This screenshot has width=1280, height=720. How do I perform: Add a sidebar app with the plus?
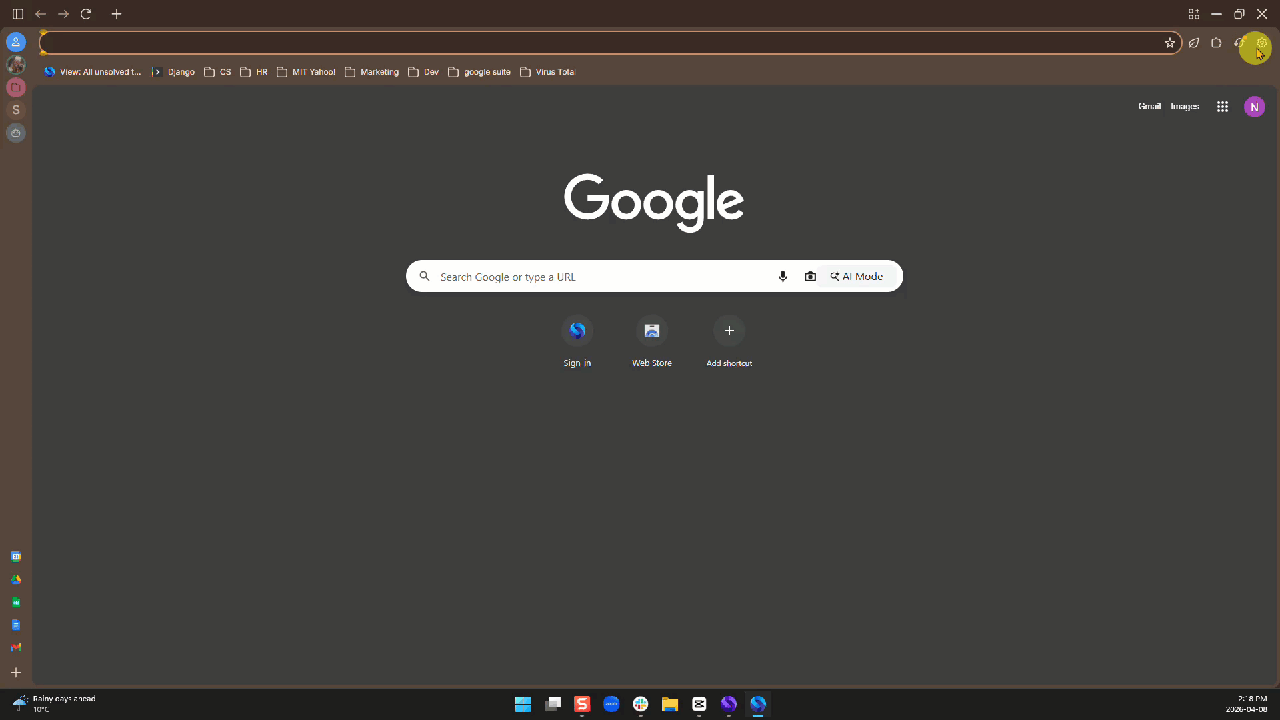(16, 673)
